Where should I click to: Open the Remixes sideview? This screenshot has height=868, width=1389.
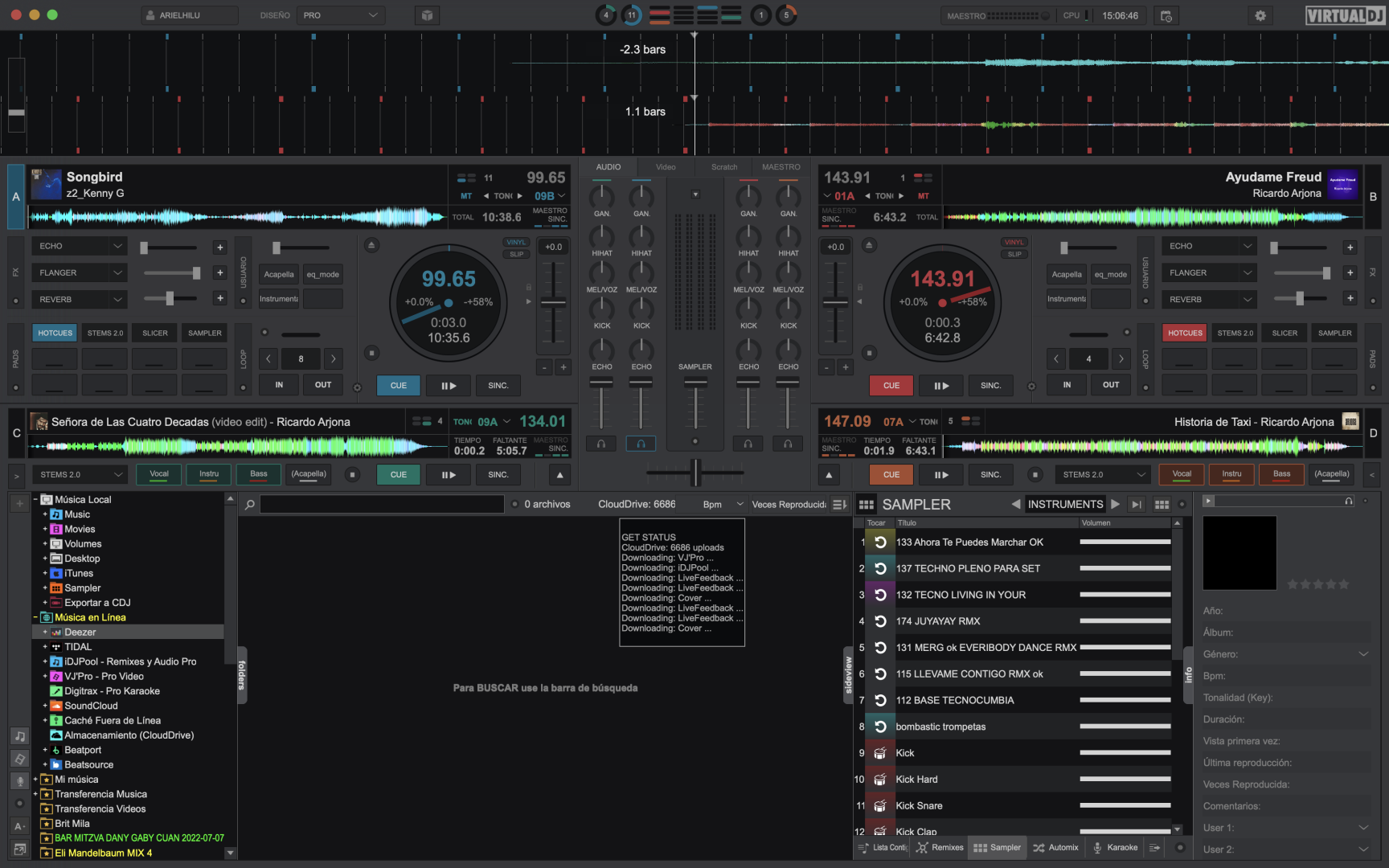[x=940, y=848]
